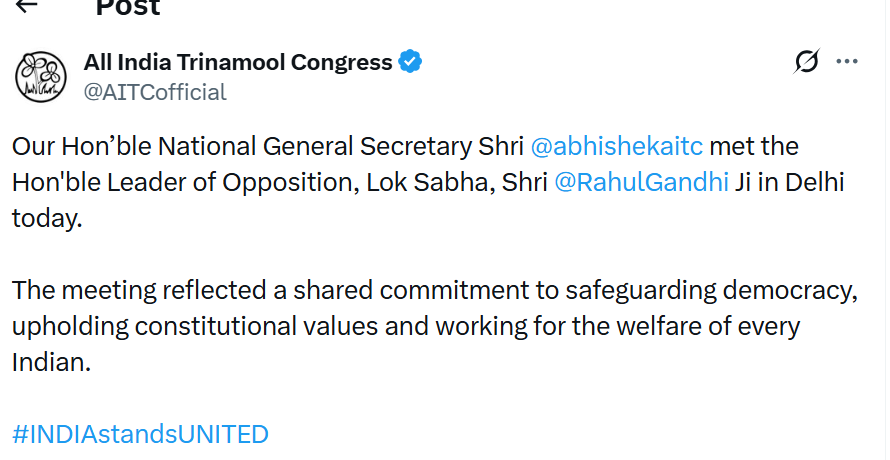Click the words 'Lok Sabha' in the post
Screen dimensions: 890x460
429,182
